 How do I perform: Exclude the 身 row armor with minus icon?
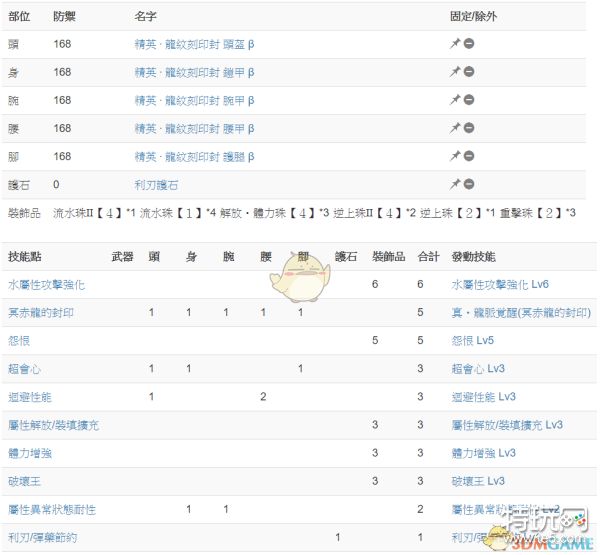point(468,72)
